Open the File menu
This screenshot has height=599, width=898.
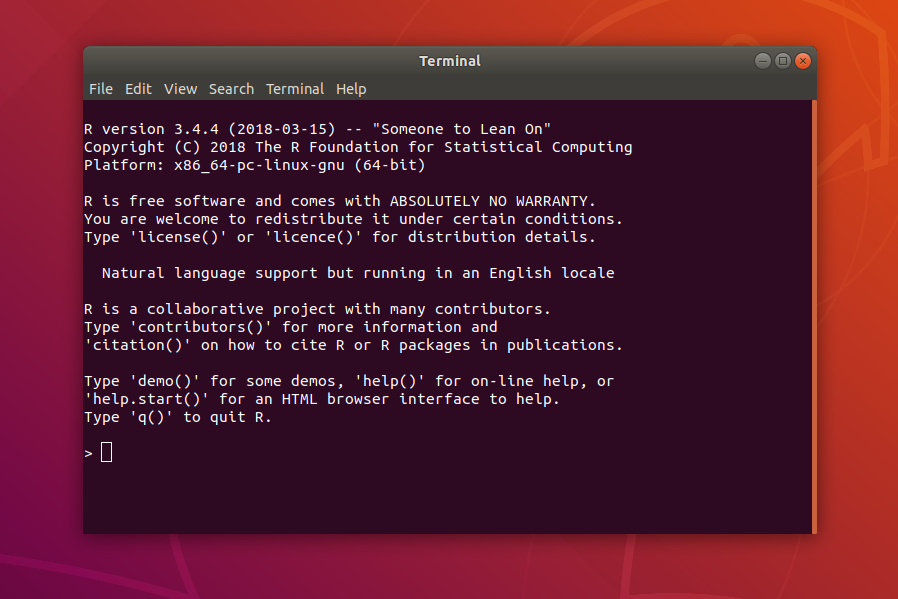click(101, 89)
